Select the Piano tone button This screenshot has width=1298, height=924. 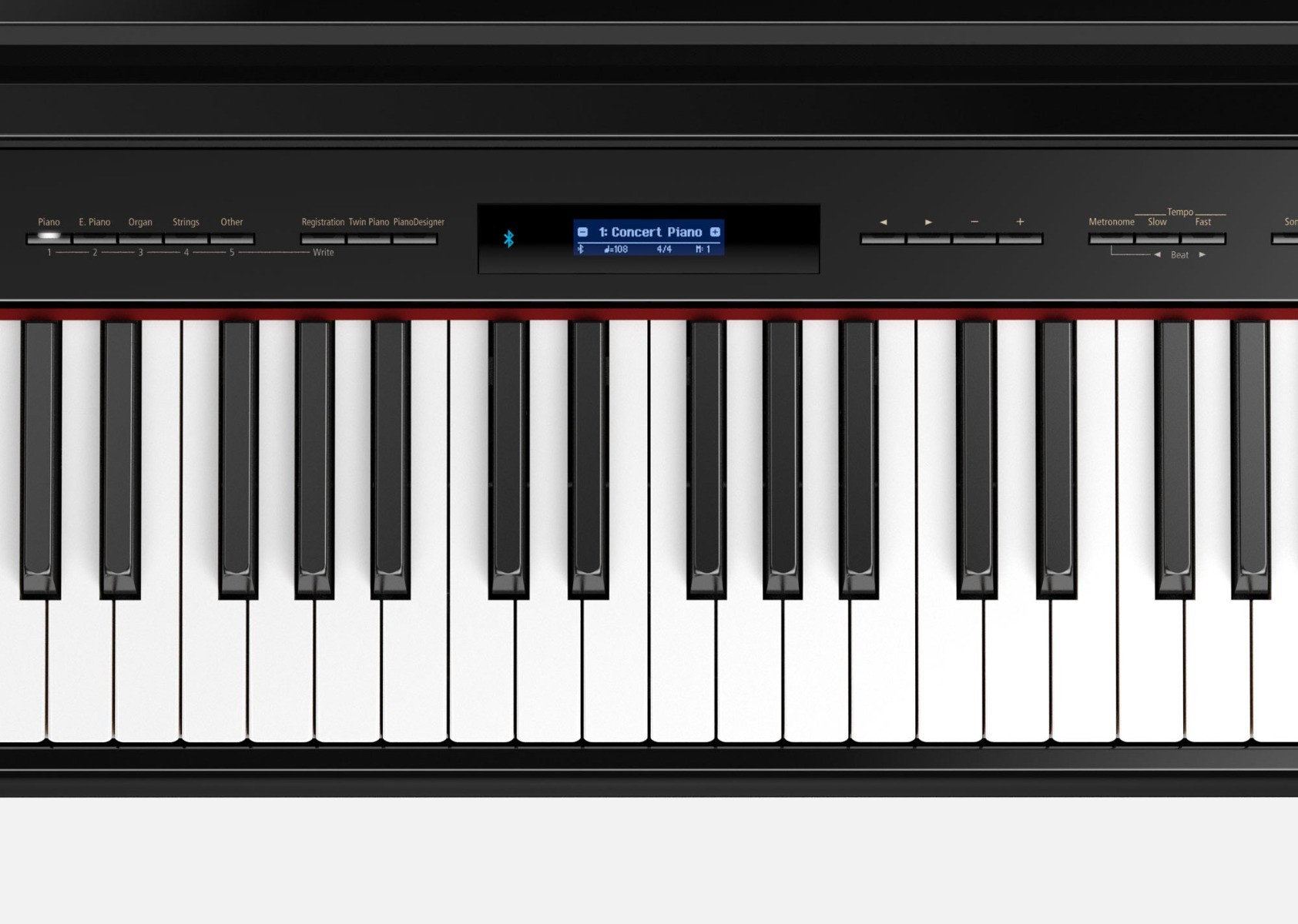49,239
